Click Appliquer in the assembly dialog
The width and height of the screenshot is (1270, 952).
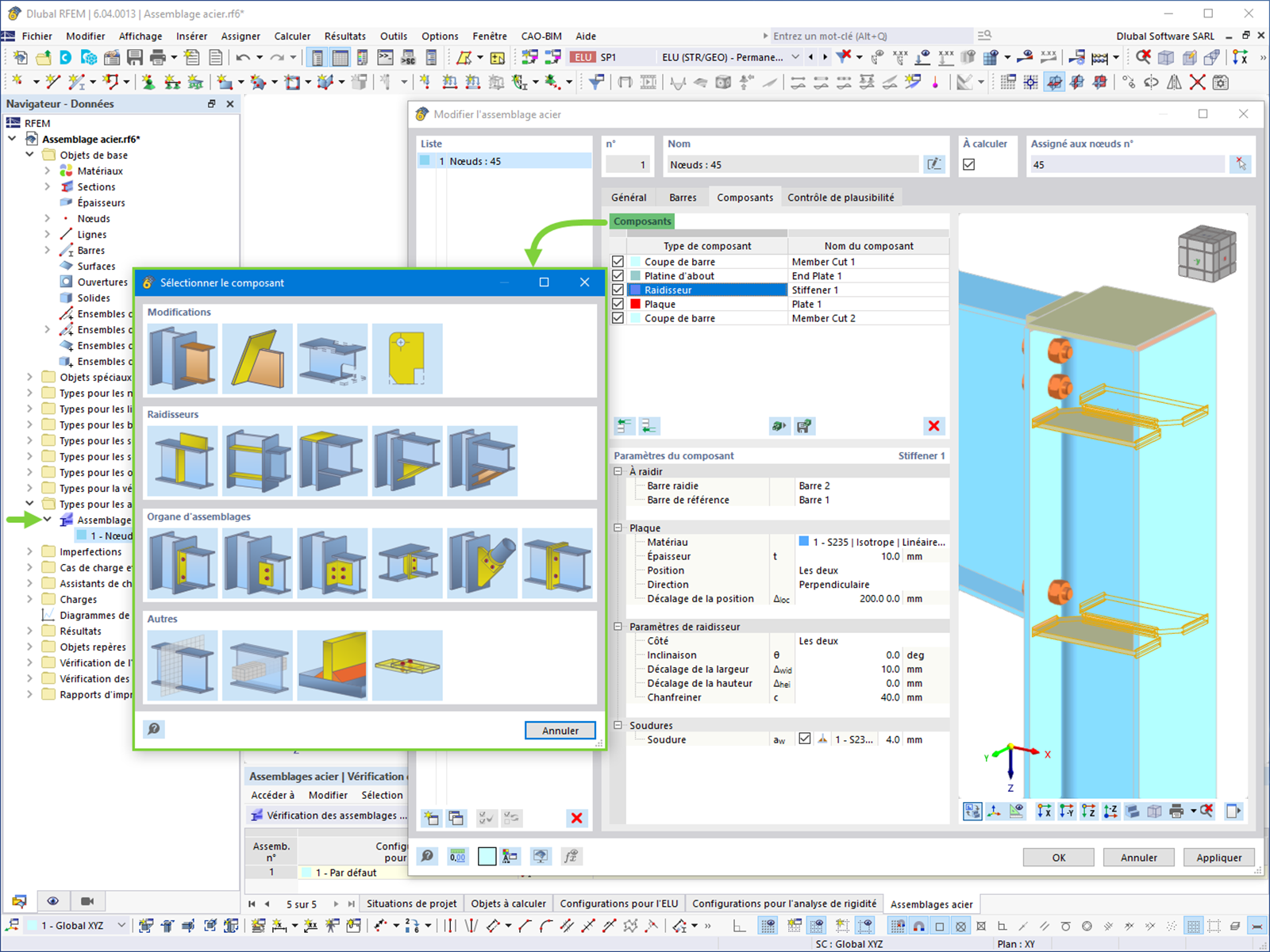click(x=1219, y=858)
